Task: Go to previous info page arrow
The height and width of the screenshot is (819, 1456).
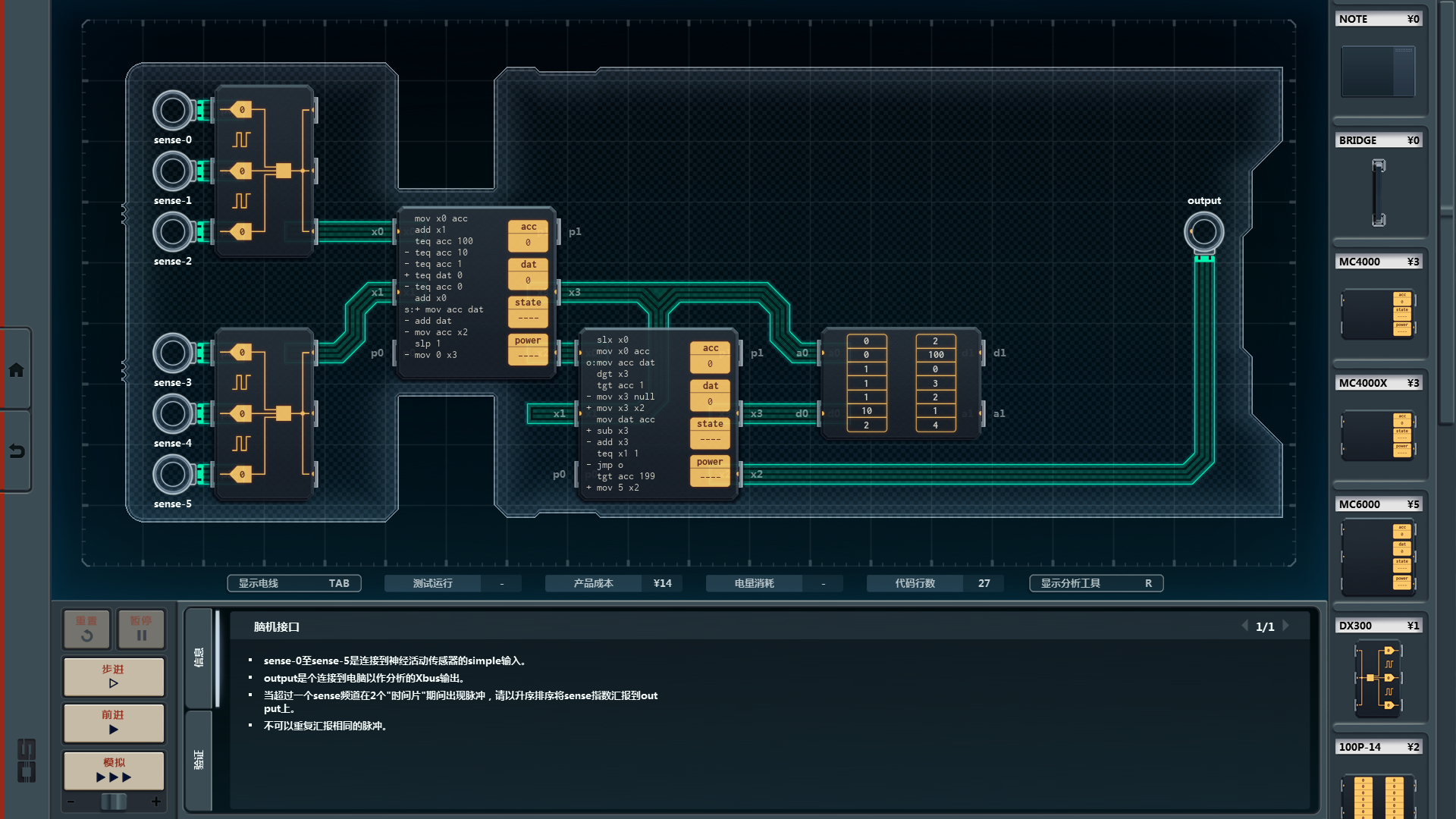Action: 1244,626
